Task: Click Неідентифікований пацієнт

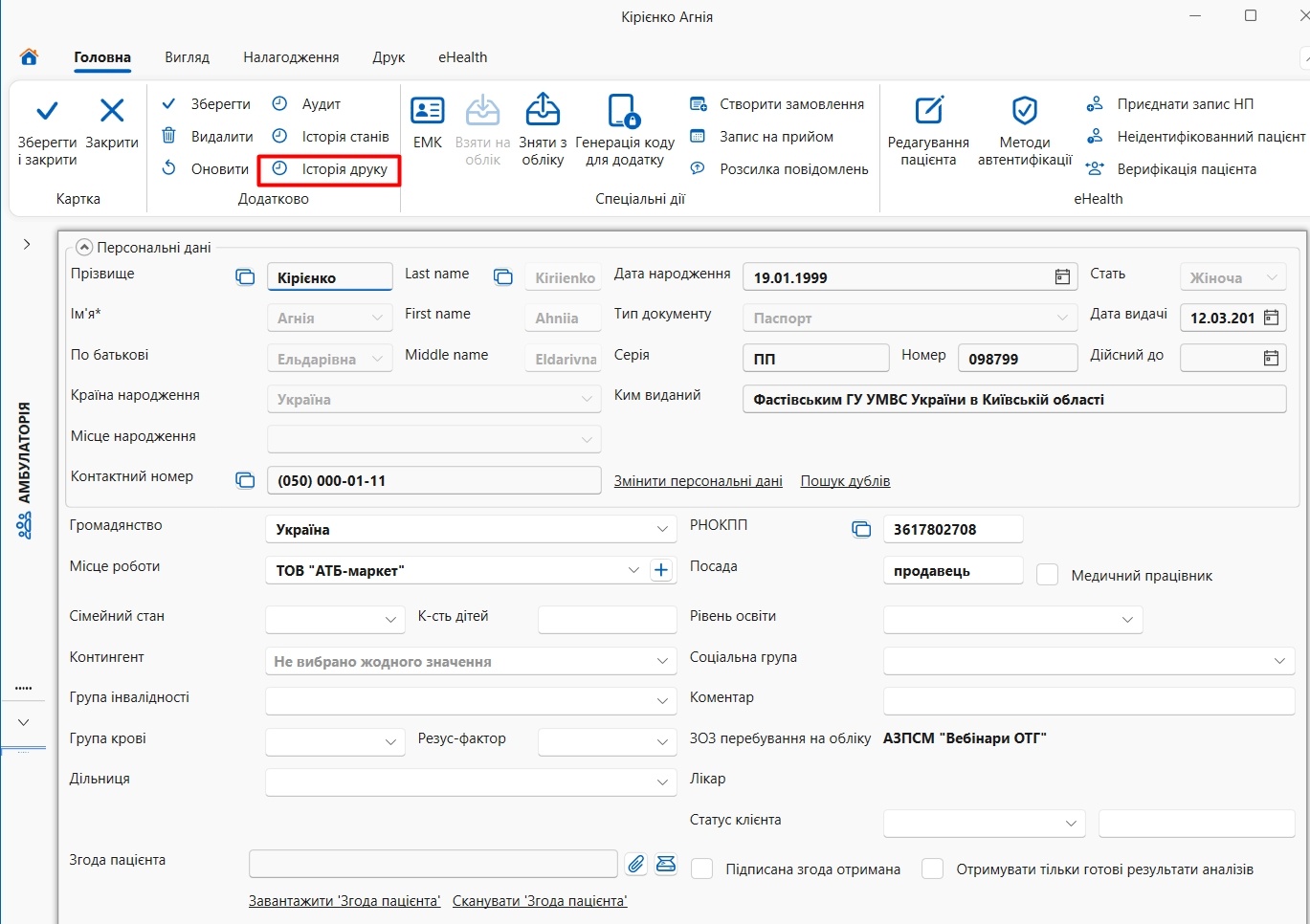Action: coord(1195,137)
